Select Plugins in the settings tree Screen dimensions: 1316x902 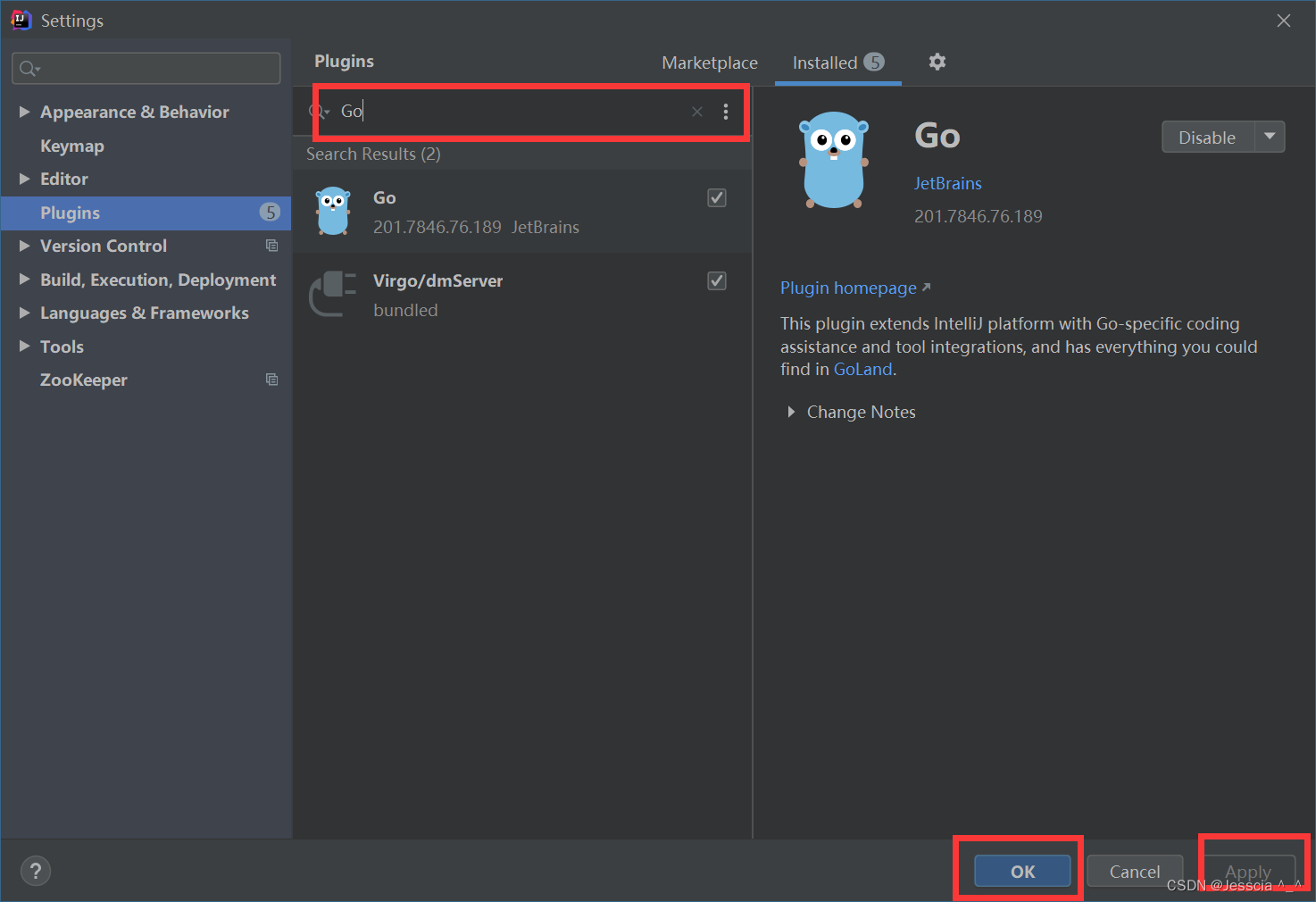[x=146, y=213]
